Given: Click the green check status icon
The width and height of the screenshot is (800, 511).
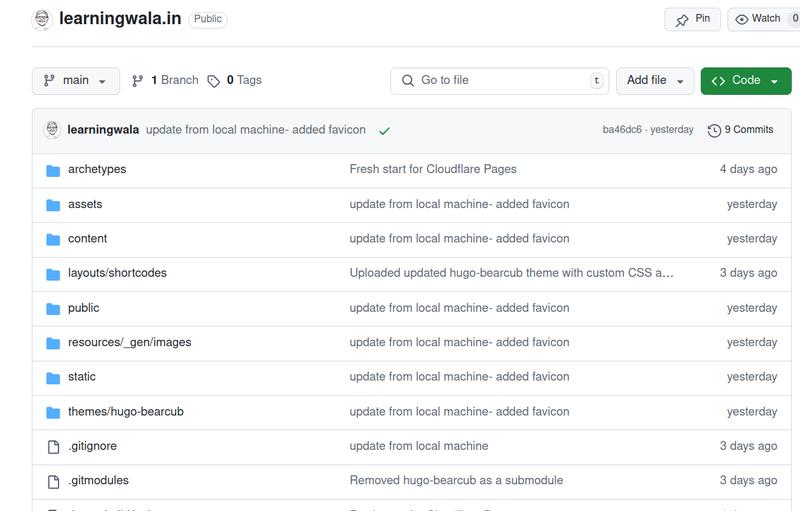Looking at the screenshot, I should (x=384, y=131).
